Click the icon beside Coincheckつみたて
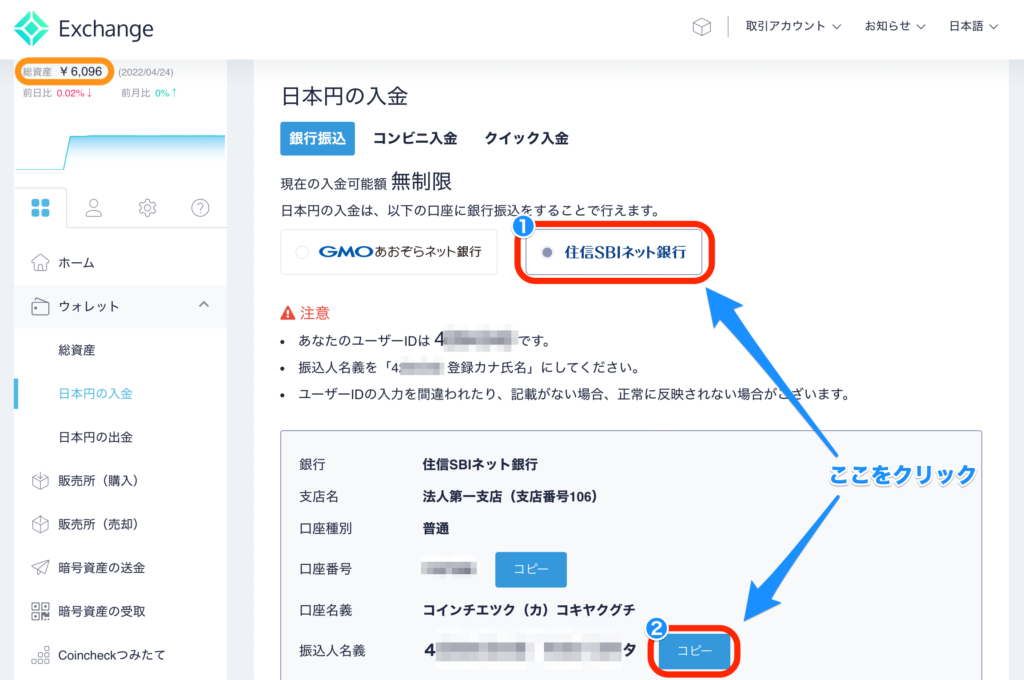Image resolution: width=1024 pixels, height=680 pixels. (40, 655)
